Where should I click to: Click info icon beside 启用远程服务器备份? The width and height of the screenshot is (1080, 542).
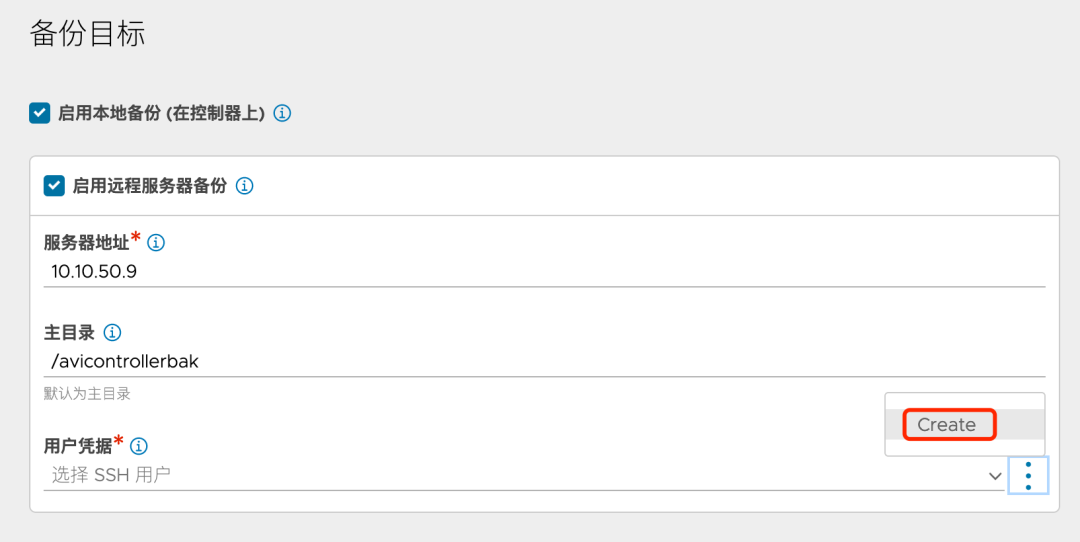point(244,186)
